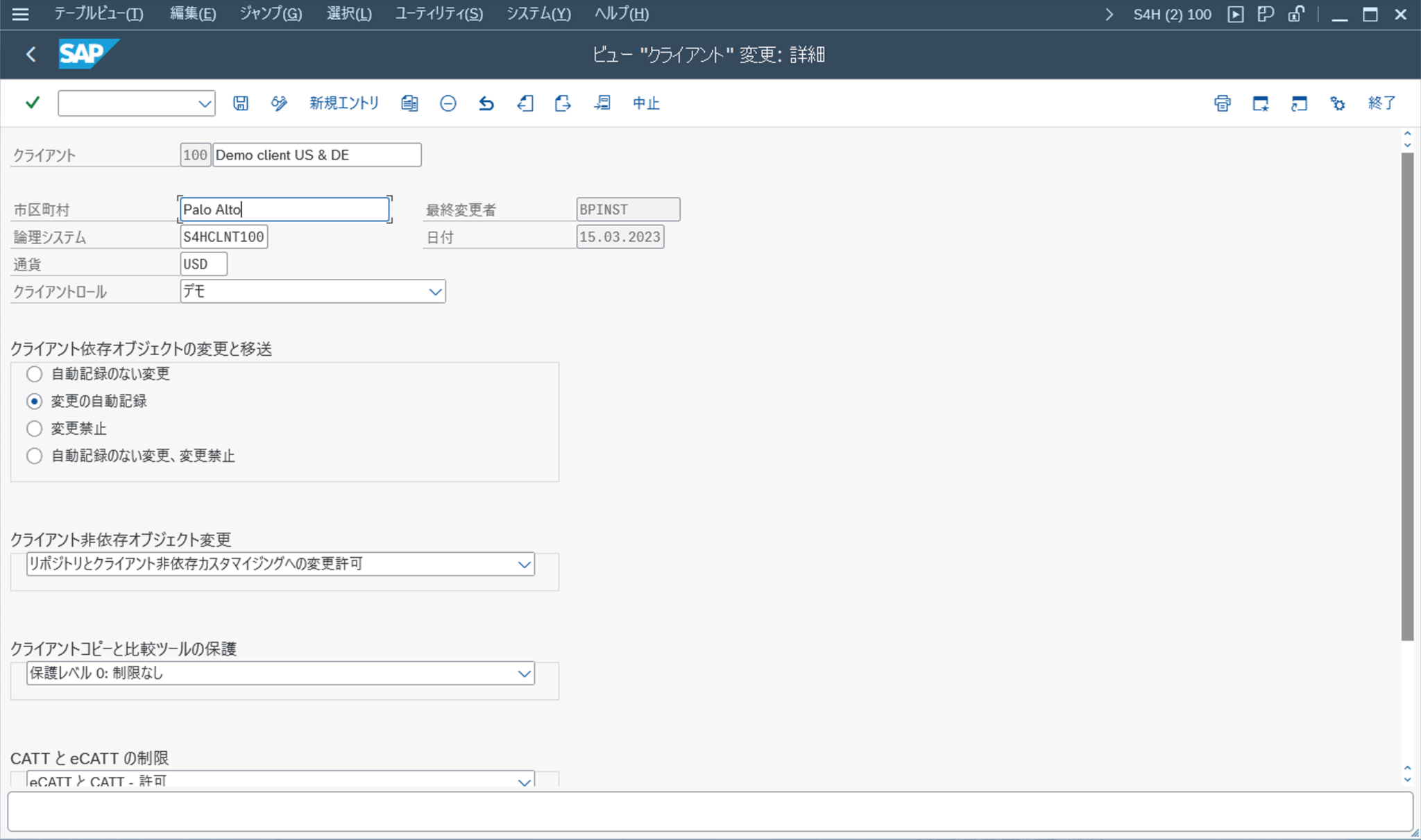Open the Print icon
This screenshot has height=840, width=1421.
coord(1222,103)
